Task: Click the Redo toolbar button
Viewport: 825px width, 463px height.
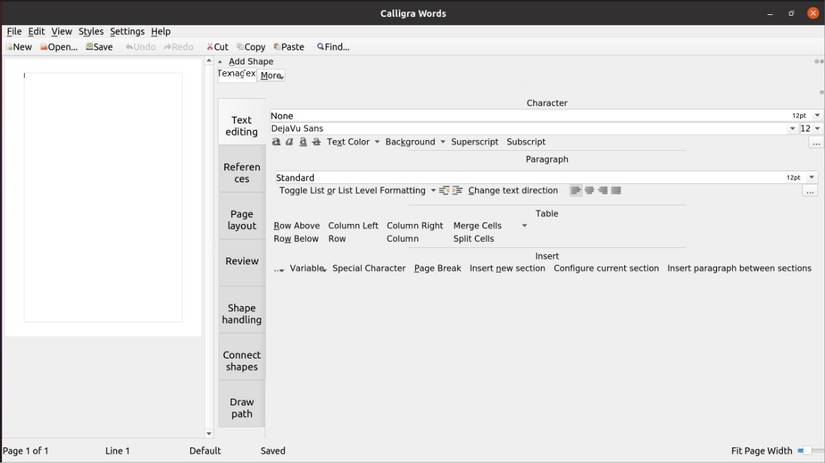Action: pyautogui.click(x=178, y=47)
